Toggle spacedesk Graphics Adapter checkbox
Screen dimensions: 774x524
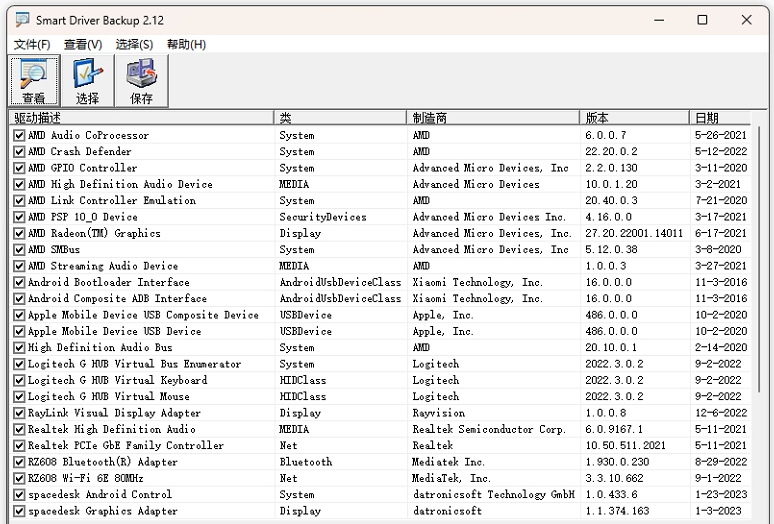[19, 511]
